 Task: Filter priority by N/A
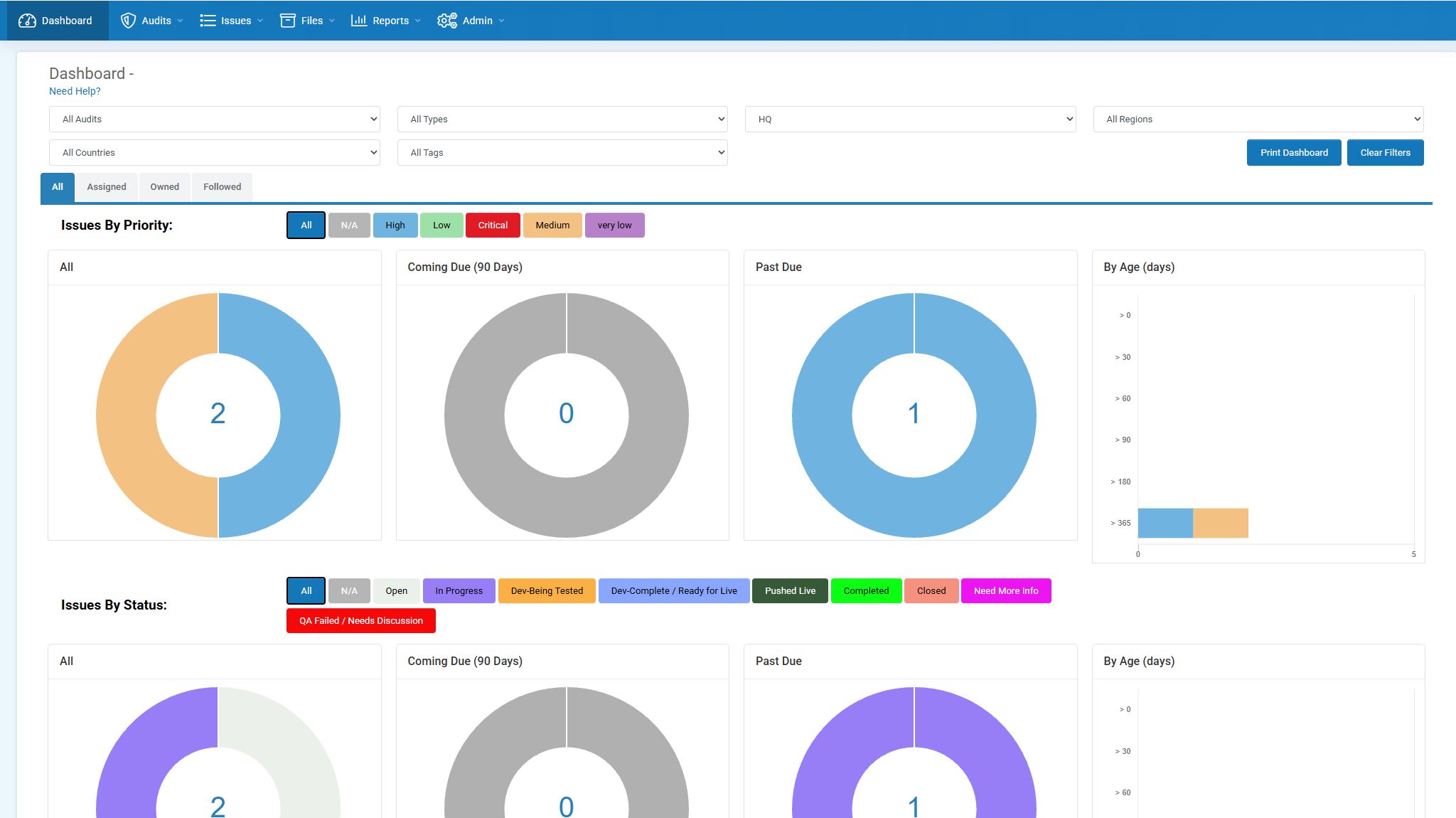point(349,225)
